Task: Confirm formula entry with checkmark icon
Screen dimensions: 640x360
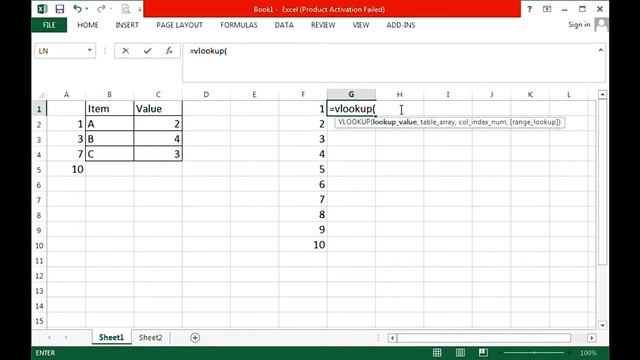Action: [147, 51]
